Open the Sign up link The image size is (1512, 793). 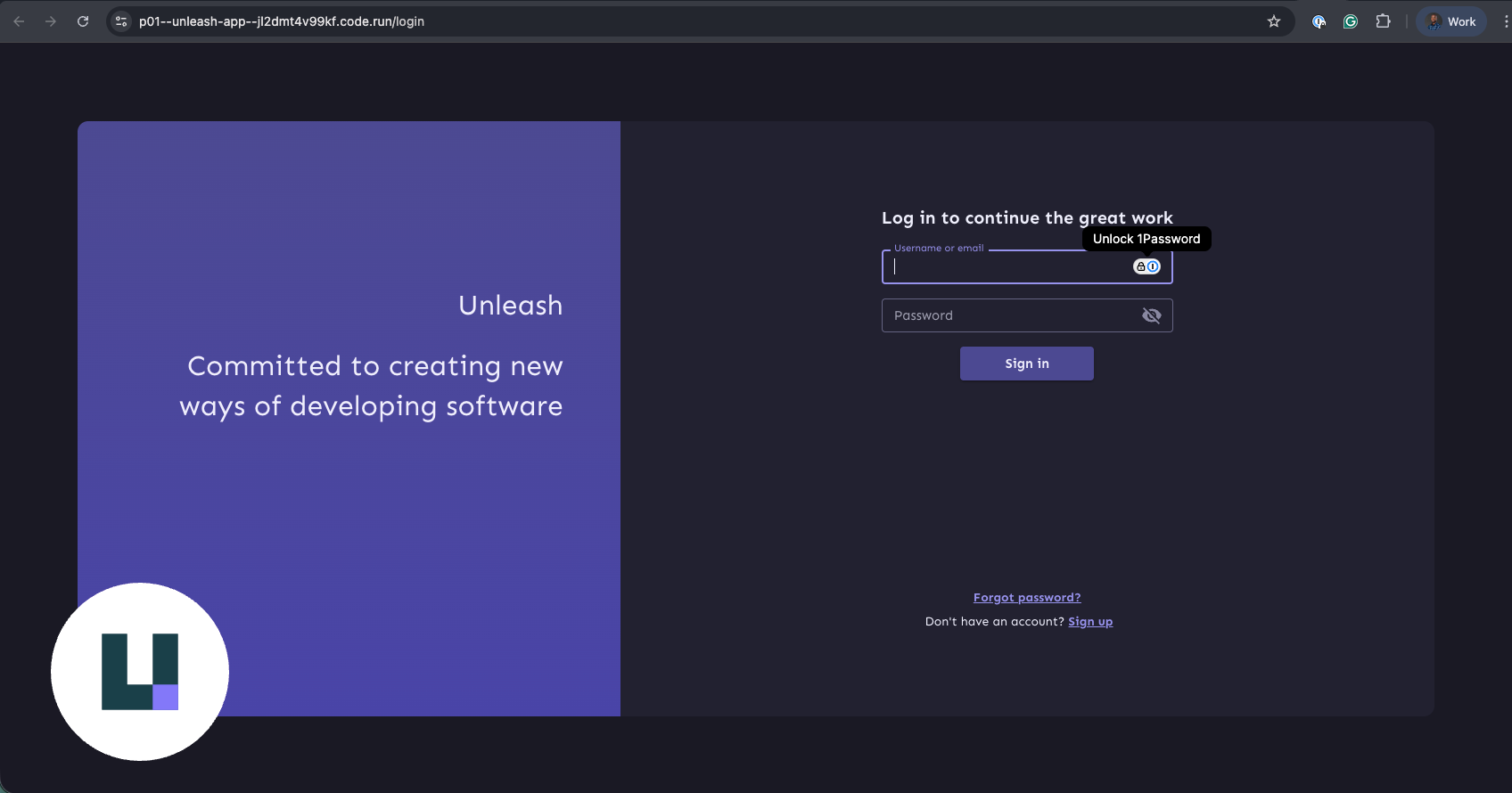tap(1090, 622)
